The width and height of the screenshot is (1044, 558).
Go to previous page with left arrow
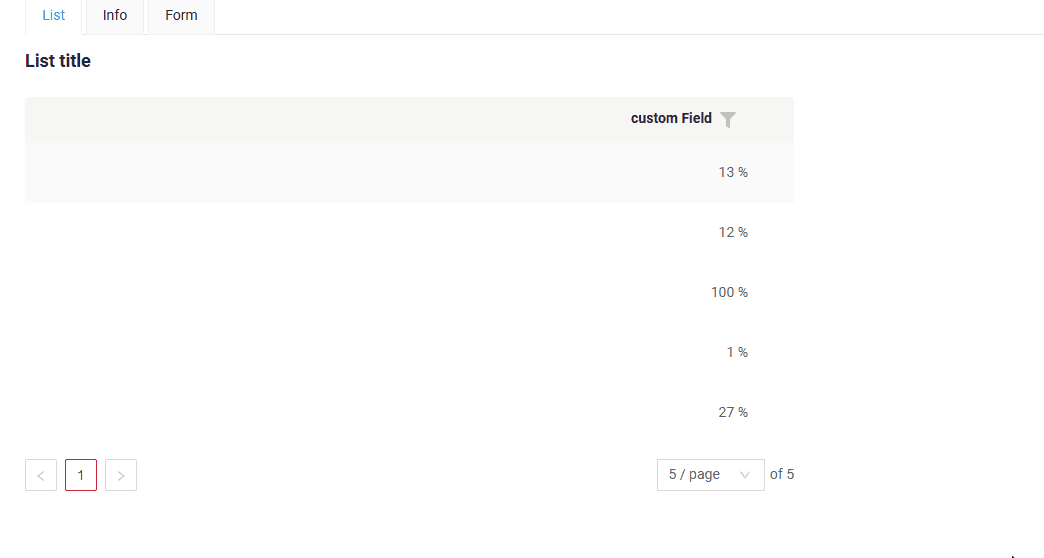(x=41, y=475)
